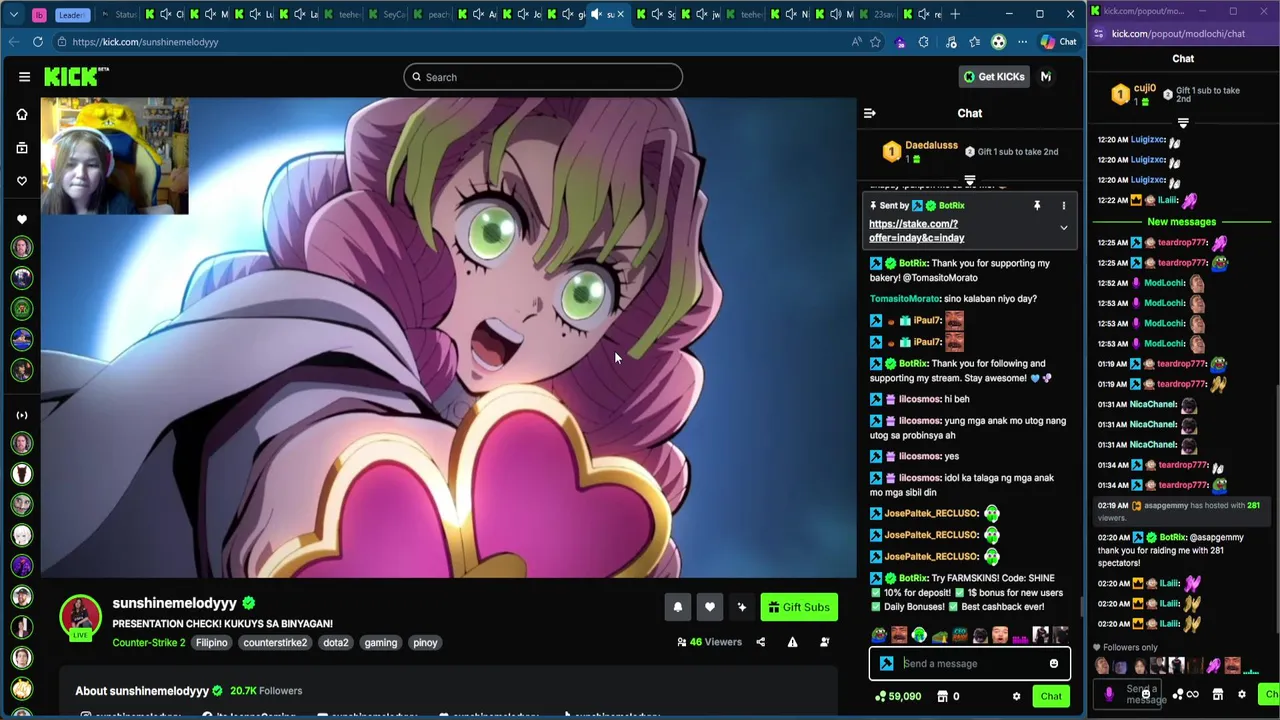The image size is (1280, 720).
Task: Click the user-with-T icon beside report
Action: click(x=825, y=642)
